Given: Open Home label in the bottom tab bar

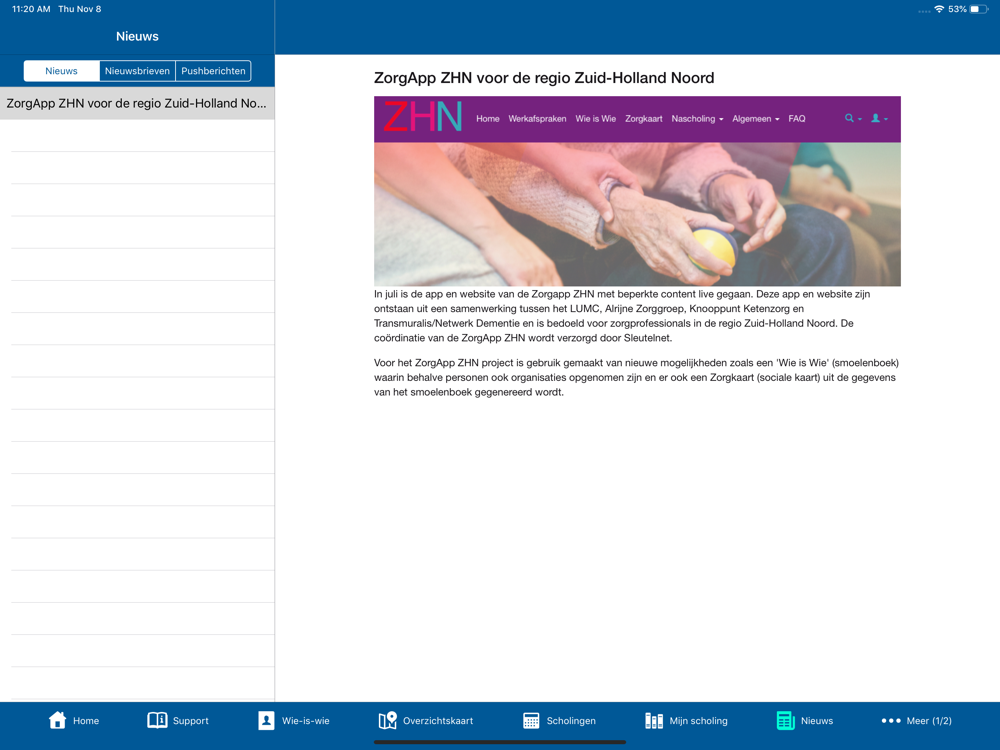Looking at the screenshot, I should 86,721.
